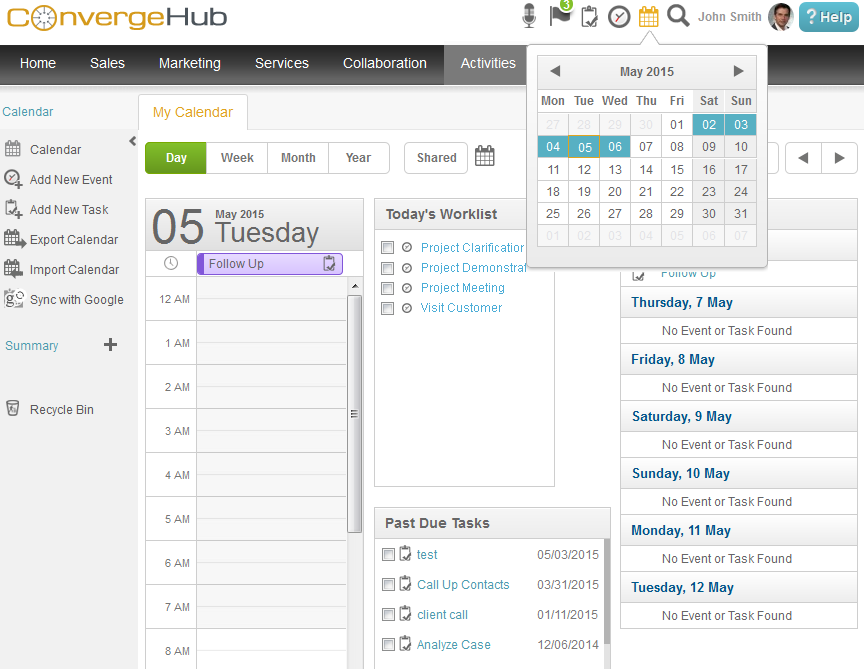Click the clock check icon in header

619,17
